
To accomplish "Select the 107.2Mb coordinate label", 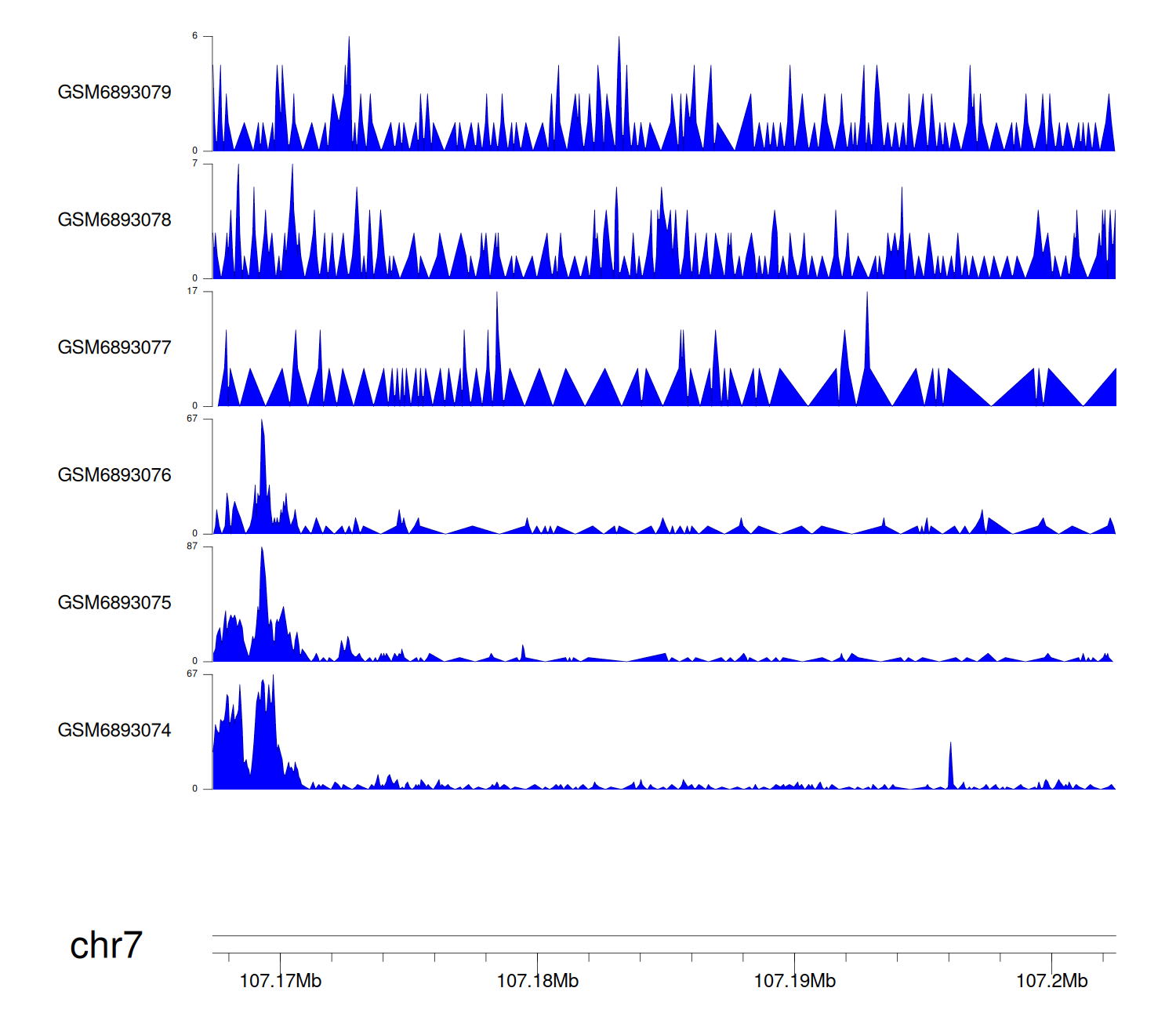I will pos(1051,981).
